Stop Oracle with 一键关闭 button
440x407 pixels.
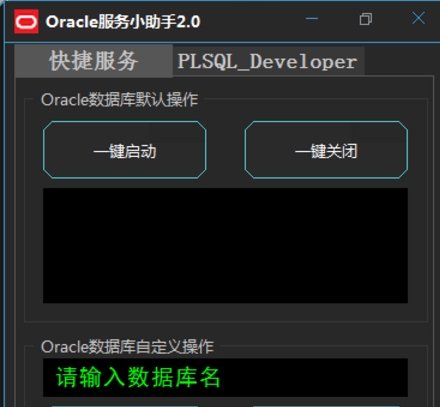pos(326,150)
